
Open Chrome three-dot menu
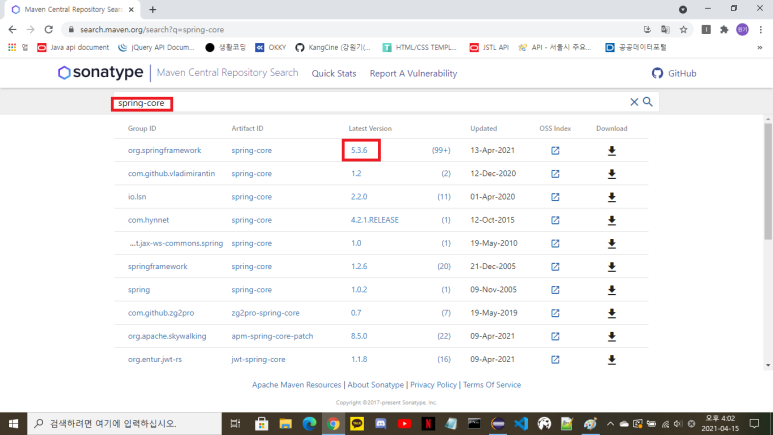click(x=761, y=30)
